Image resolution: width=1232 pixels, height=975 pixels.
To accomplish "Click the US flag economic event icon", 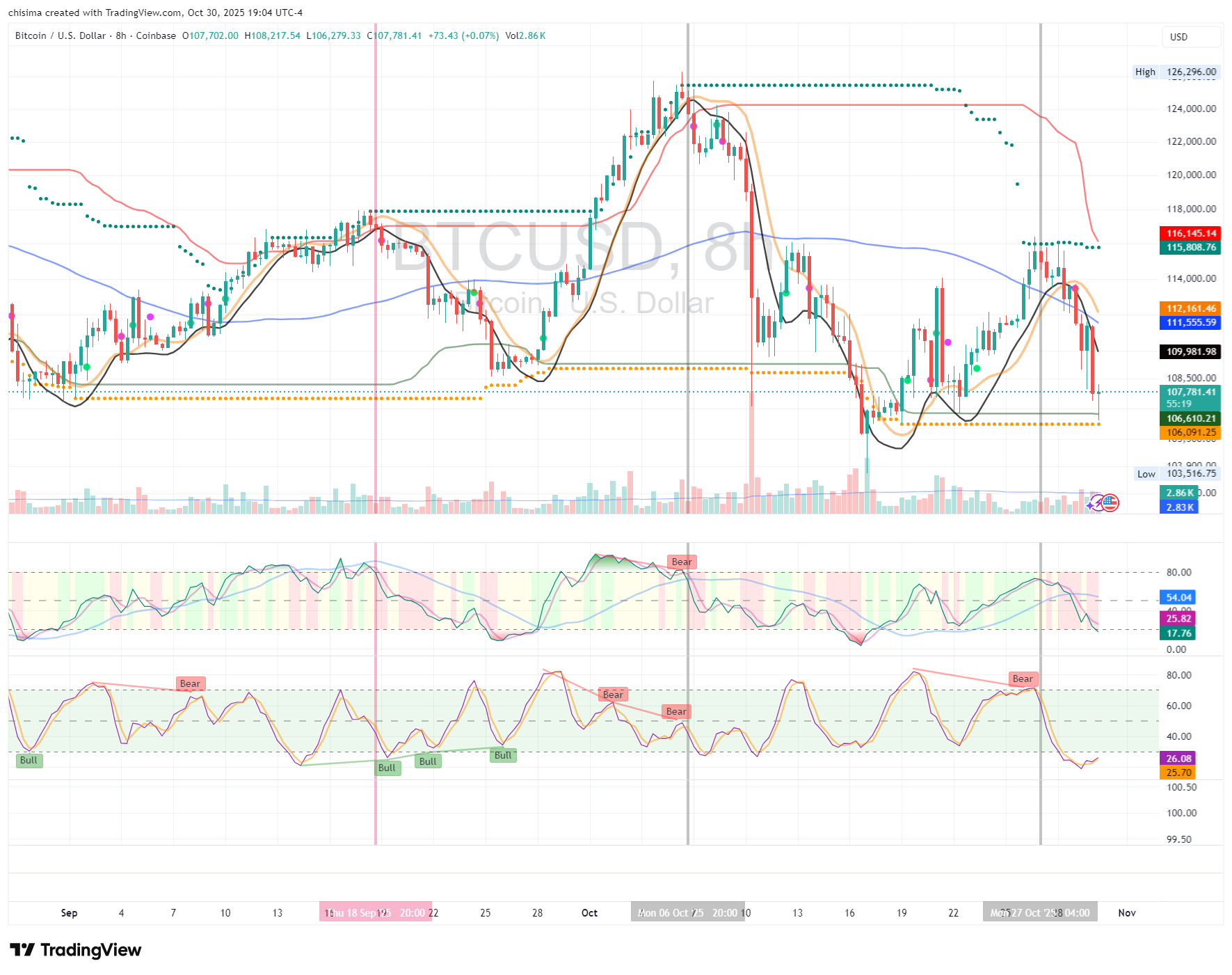I will click(x=1110, y=502).
